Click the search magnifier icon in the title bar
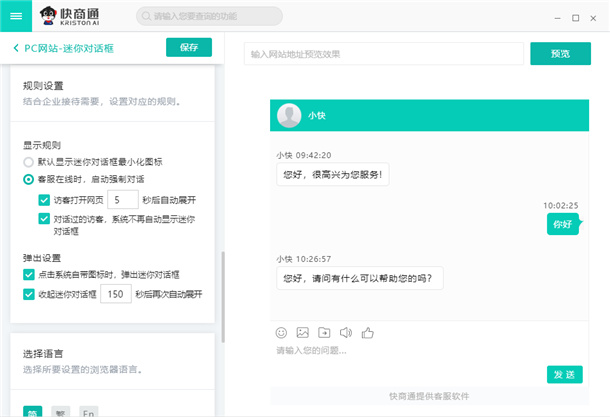 click(145, 17)
